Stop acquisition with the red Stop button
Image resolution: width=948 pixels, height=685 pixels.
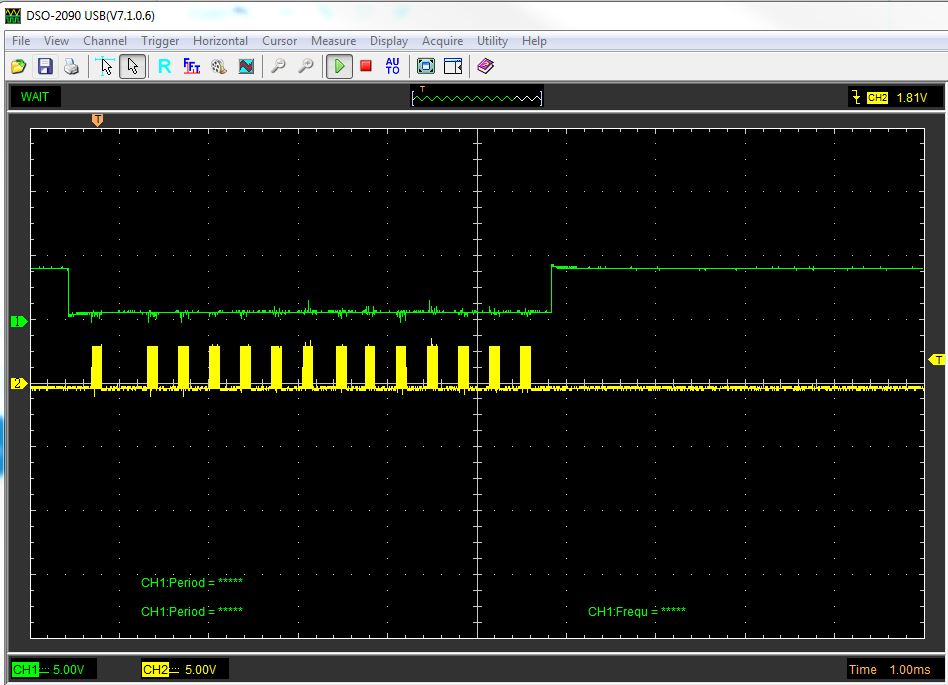pos(366,66)
